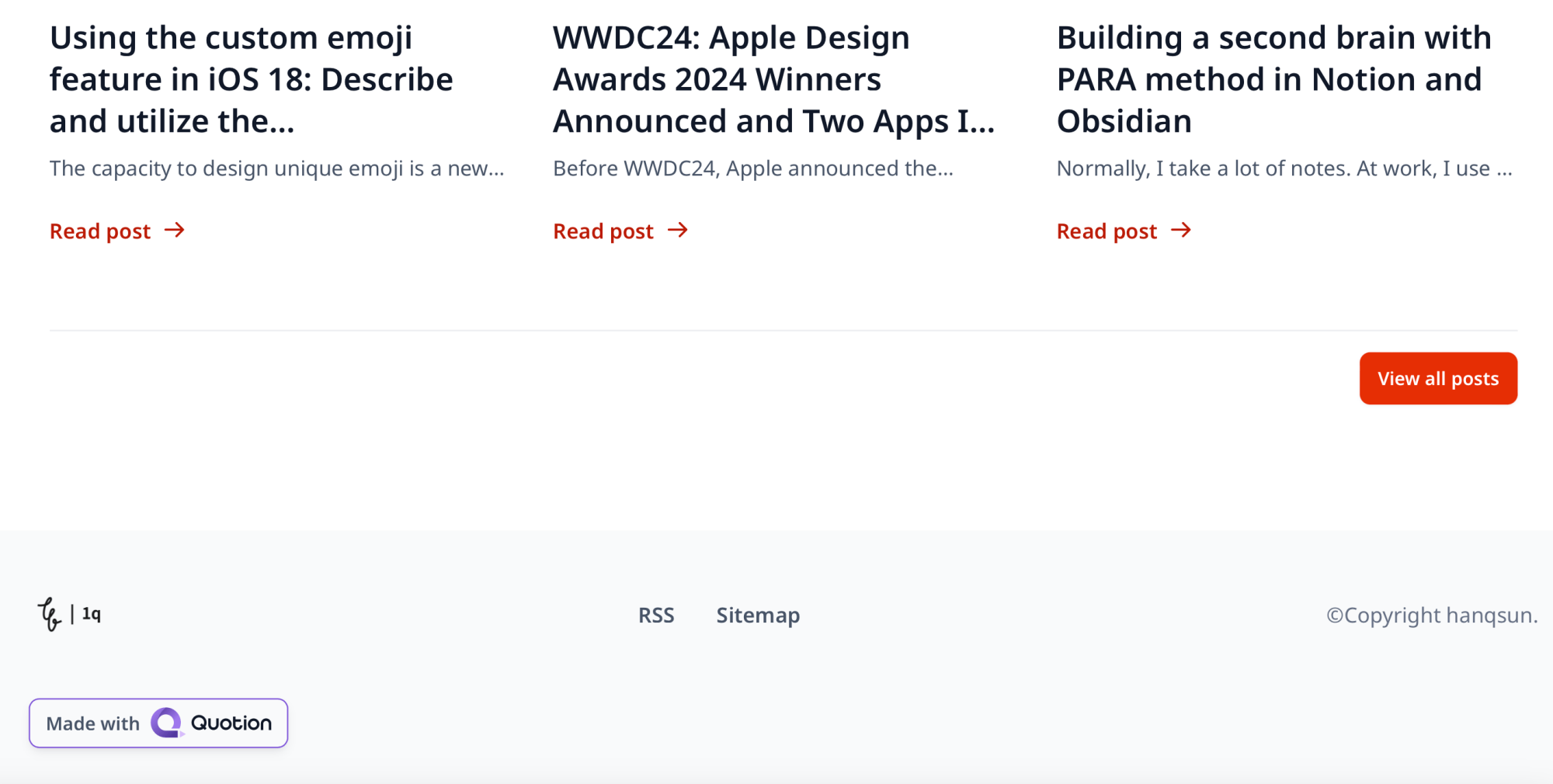Open the Made with Quotion badge
Viewport: 1553px width, 784px height.
coord(158,723)
